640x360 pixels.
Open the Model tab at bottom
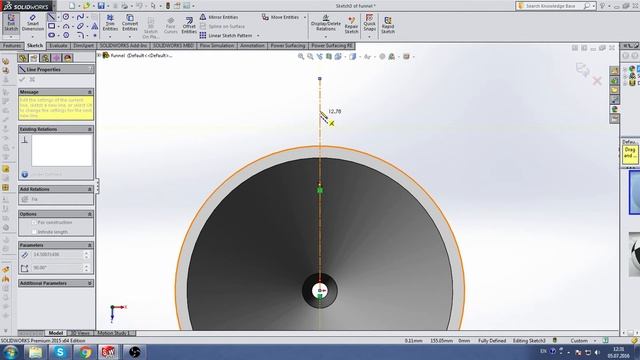point(56,333)
